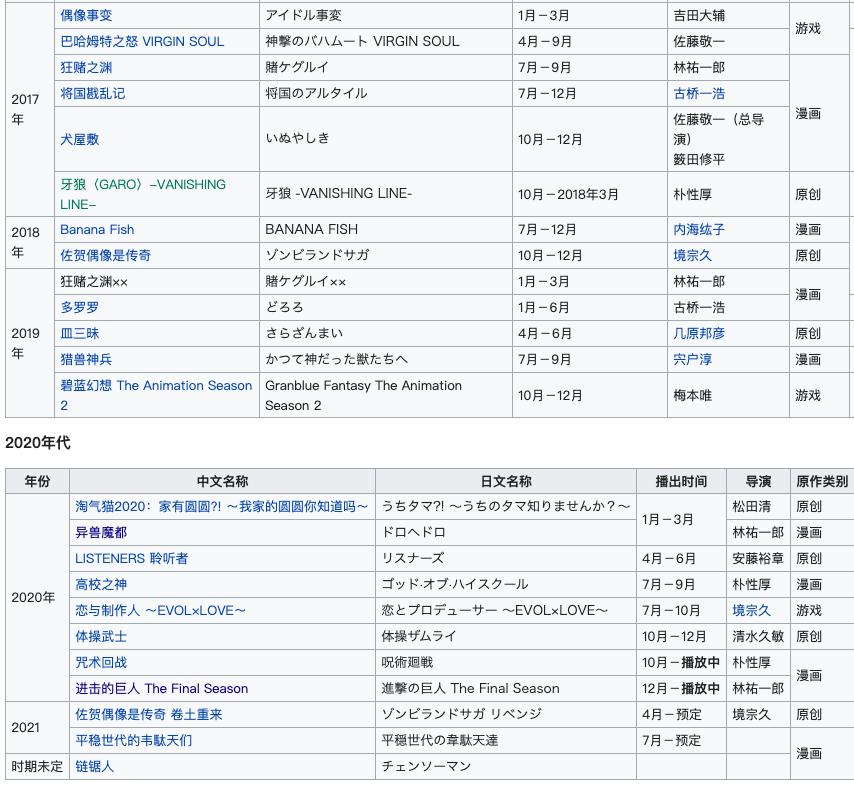Screen dimensions: 854x786
Task: Open the 链锯人 link
Action: click(x=95, y=766)
